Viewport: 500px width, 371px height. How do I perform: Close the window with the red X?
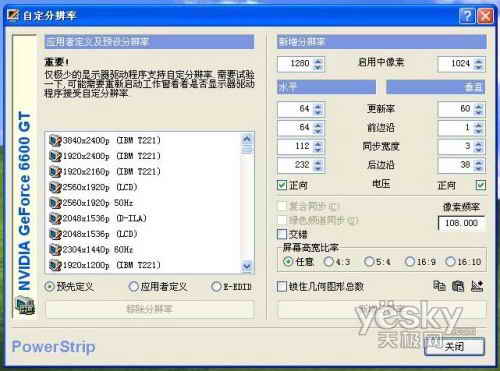coord(485,16)
